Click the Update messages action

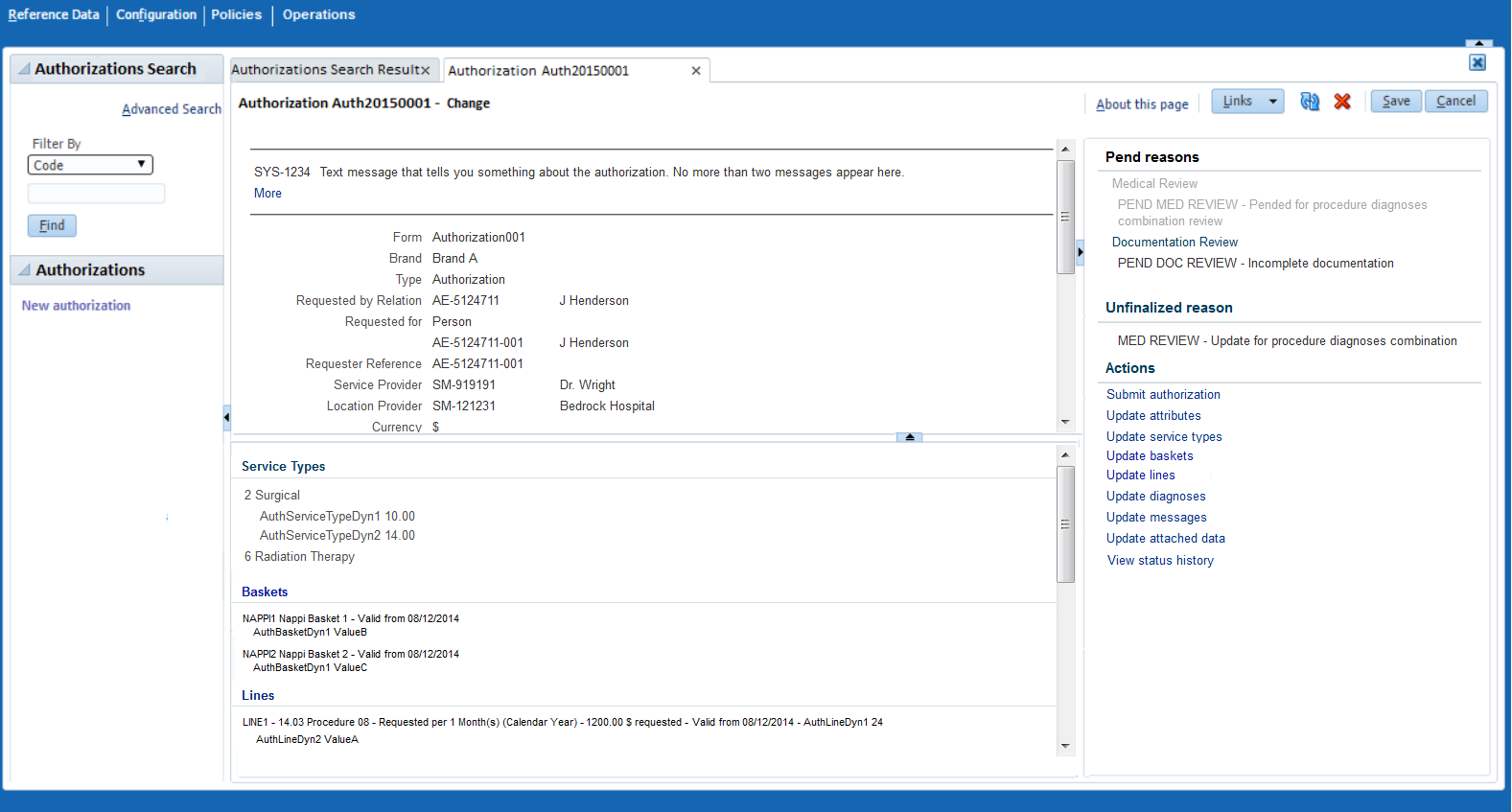click(1156, 518)
